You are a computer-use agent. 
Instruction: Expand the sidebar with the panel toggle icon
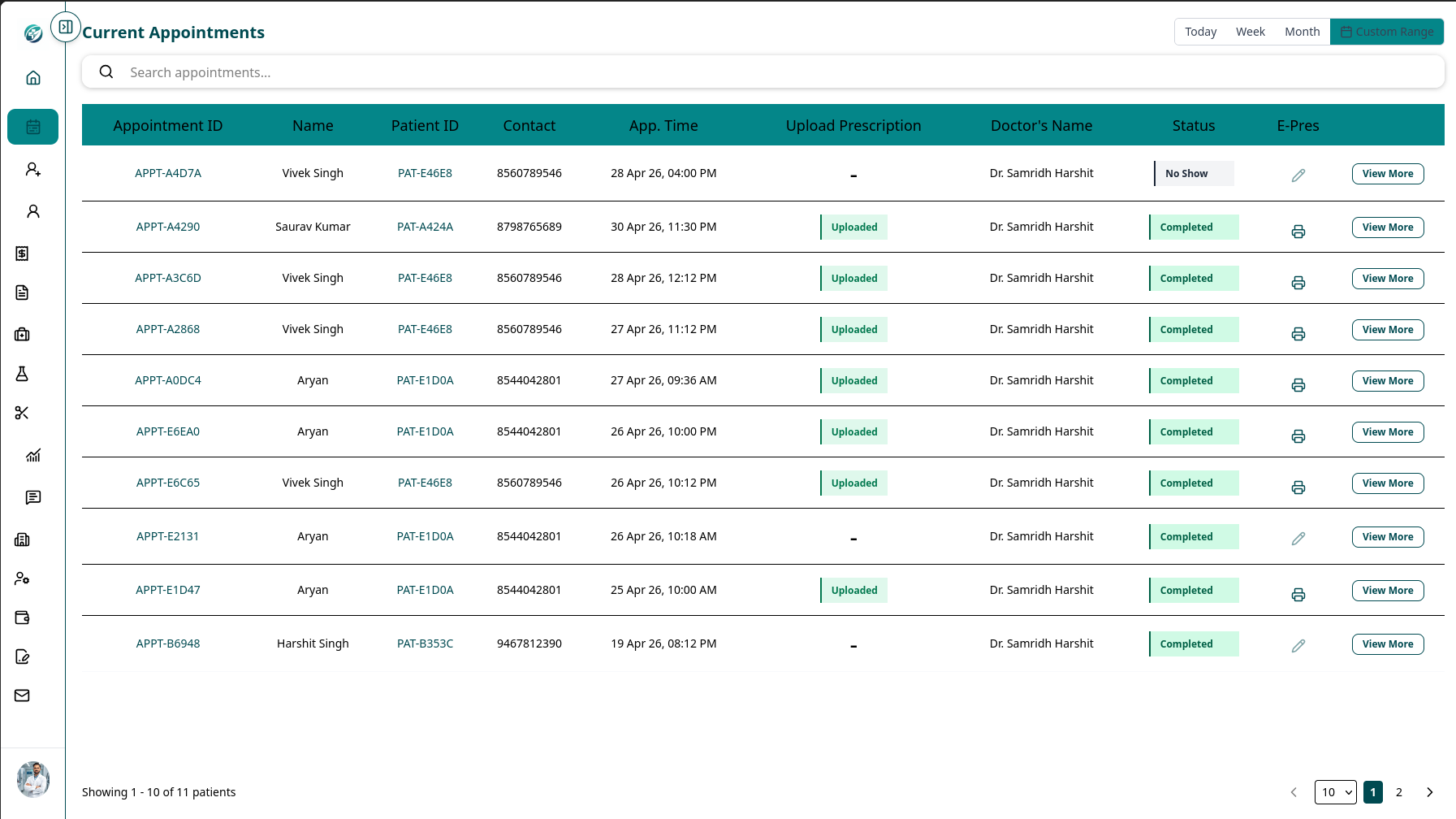66,27
